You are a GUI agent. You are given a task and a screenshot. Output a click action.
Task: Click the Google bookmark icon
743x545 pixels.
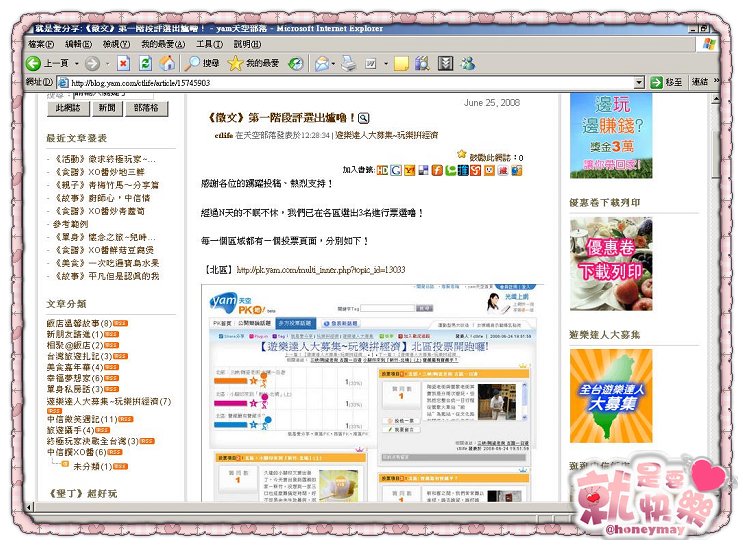[x=396, y=170]
